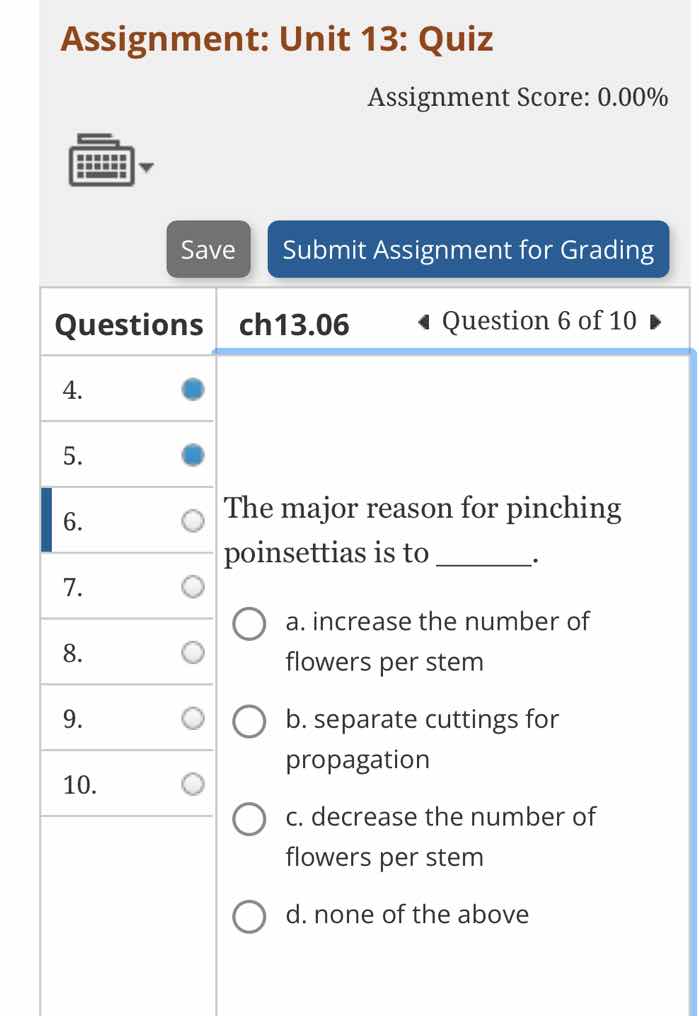Select answer a. increase flowers per stem
Image resolution: width=699 pixels, height=1016 pixels.
pyautogui.click(x=249, y=624)
